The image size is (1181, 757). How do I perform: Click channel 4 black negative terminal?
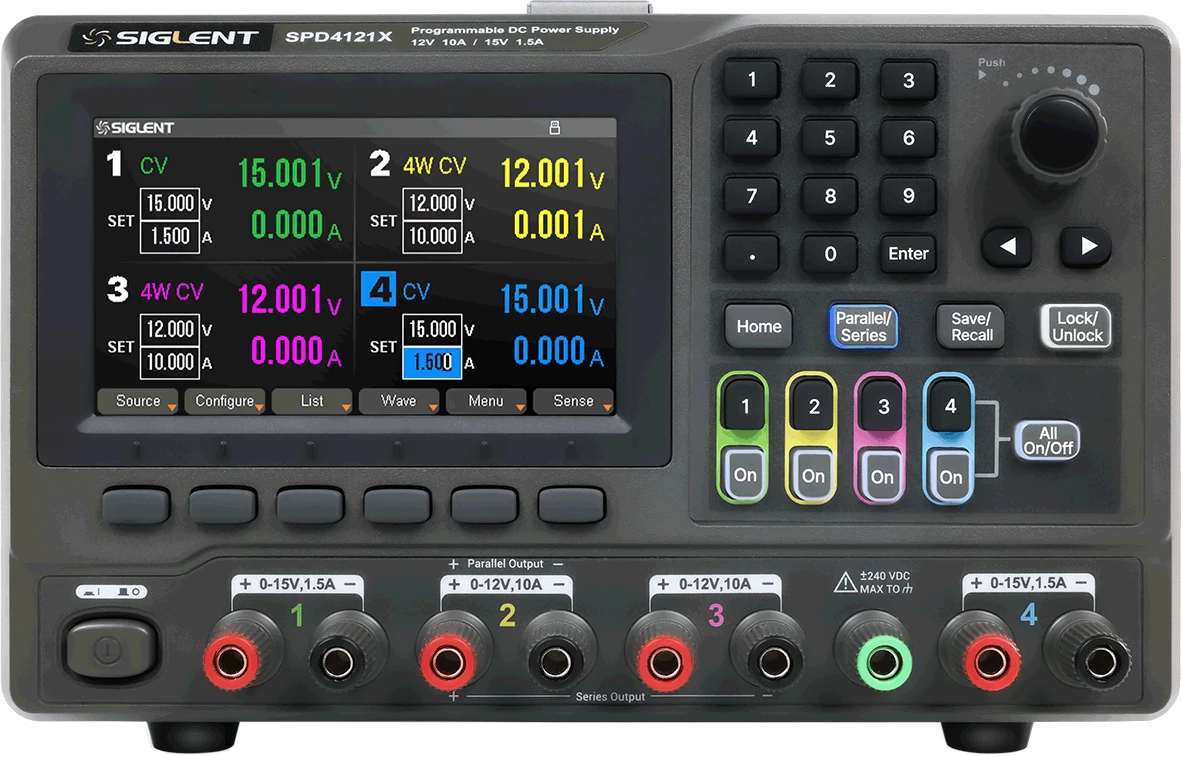1094,659
